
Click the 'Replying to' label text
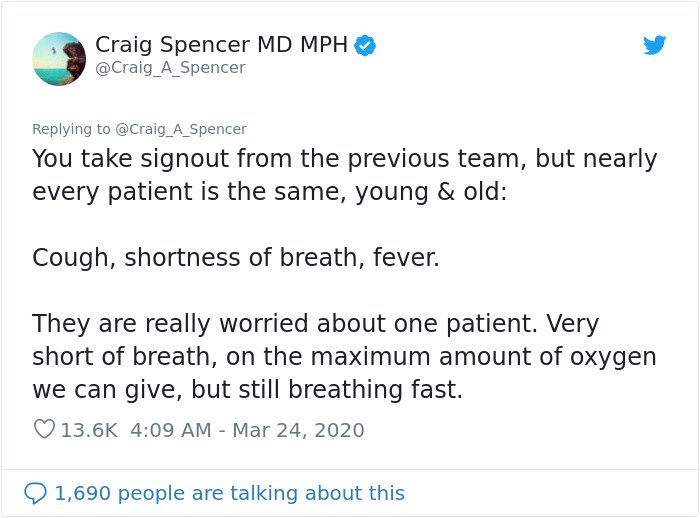pyautogui.click(x=71, y=129)
